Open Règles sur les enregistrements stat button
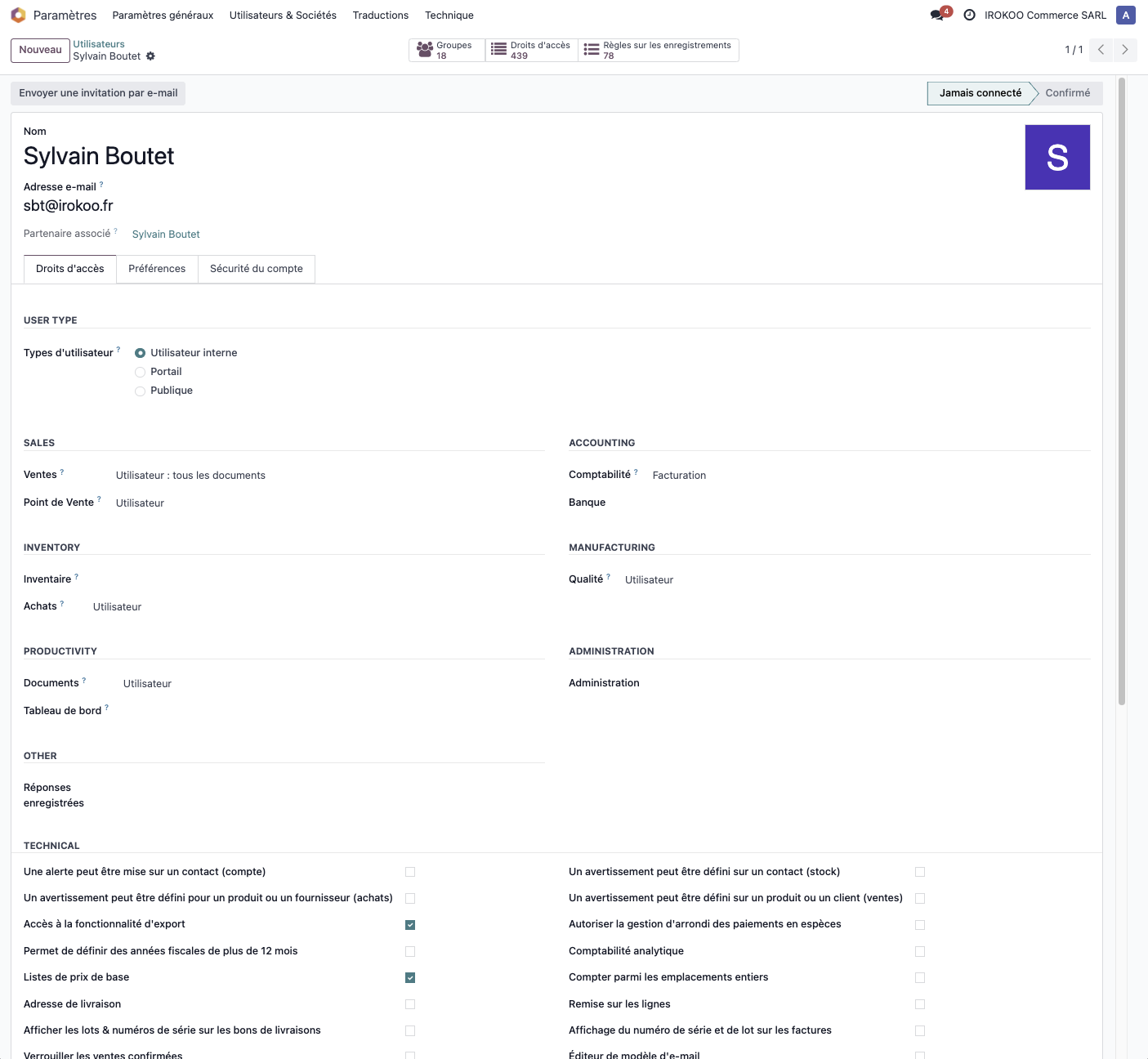 (659, 50)
